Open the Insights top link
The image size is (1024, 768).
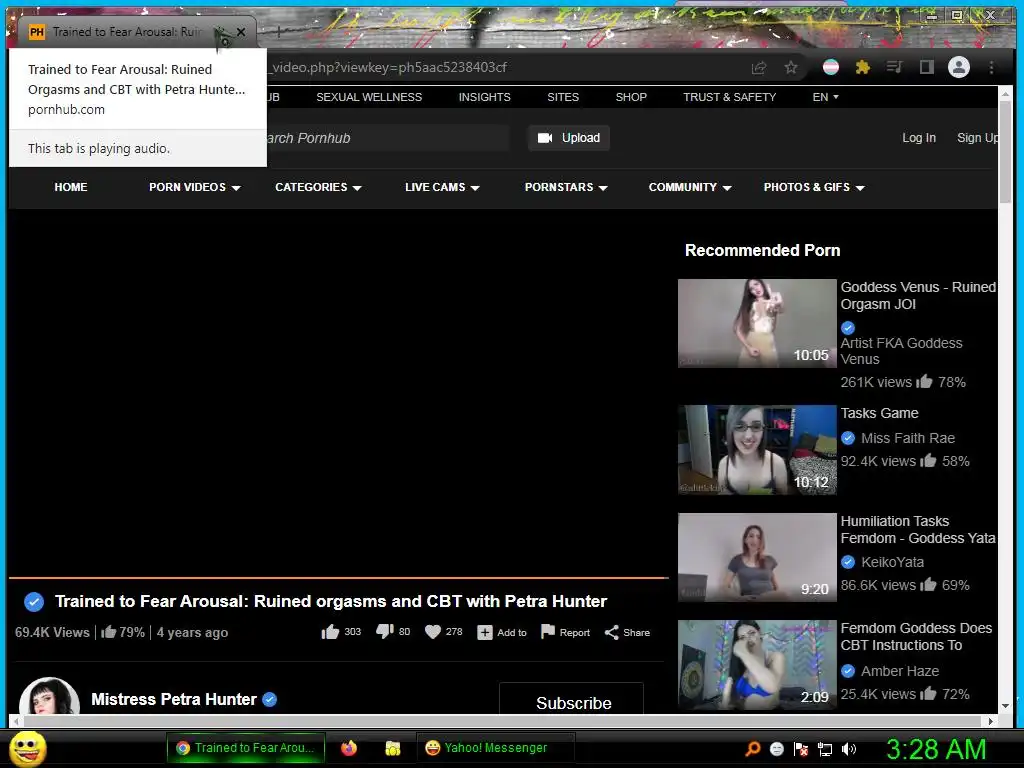coord(485,97)
